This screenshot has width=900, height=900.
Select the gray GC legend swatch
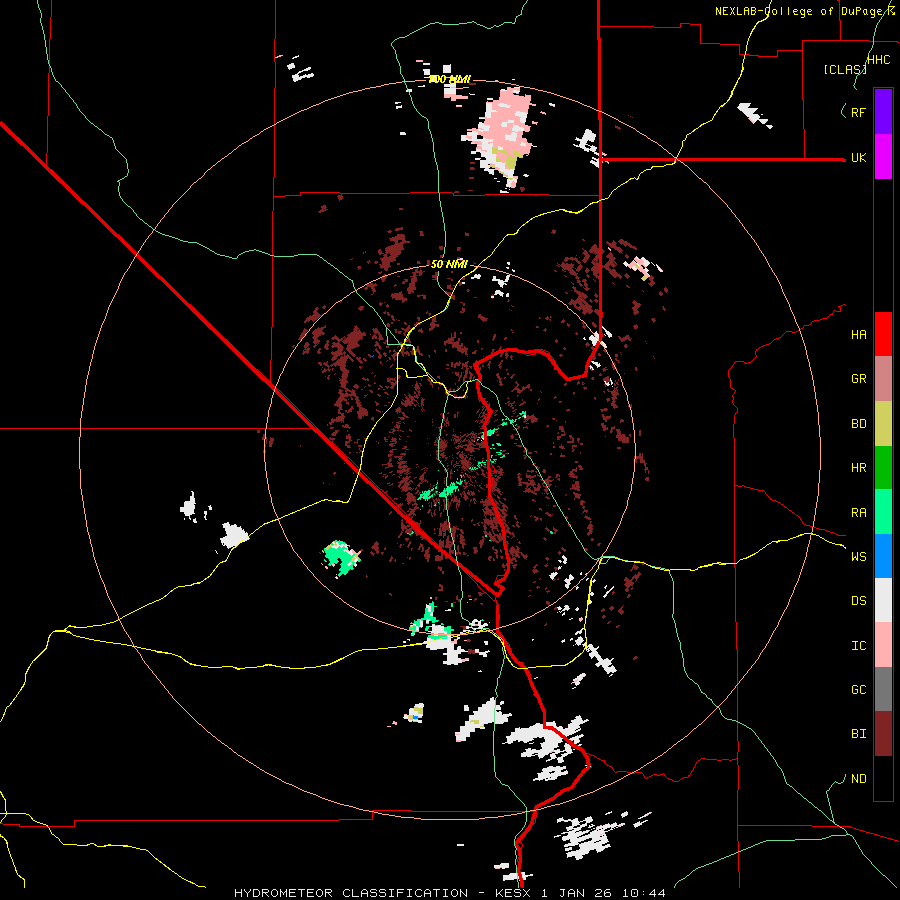(x=883, y=689)
